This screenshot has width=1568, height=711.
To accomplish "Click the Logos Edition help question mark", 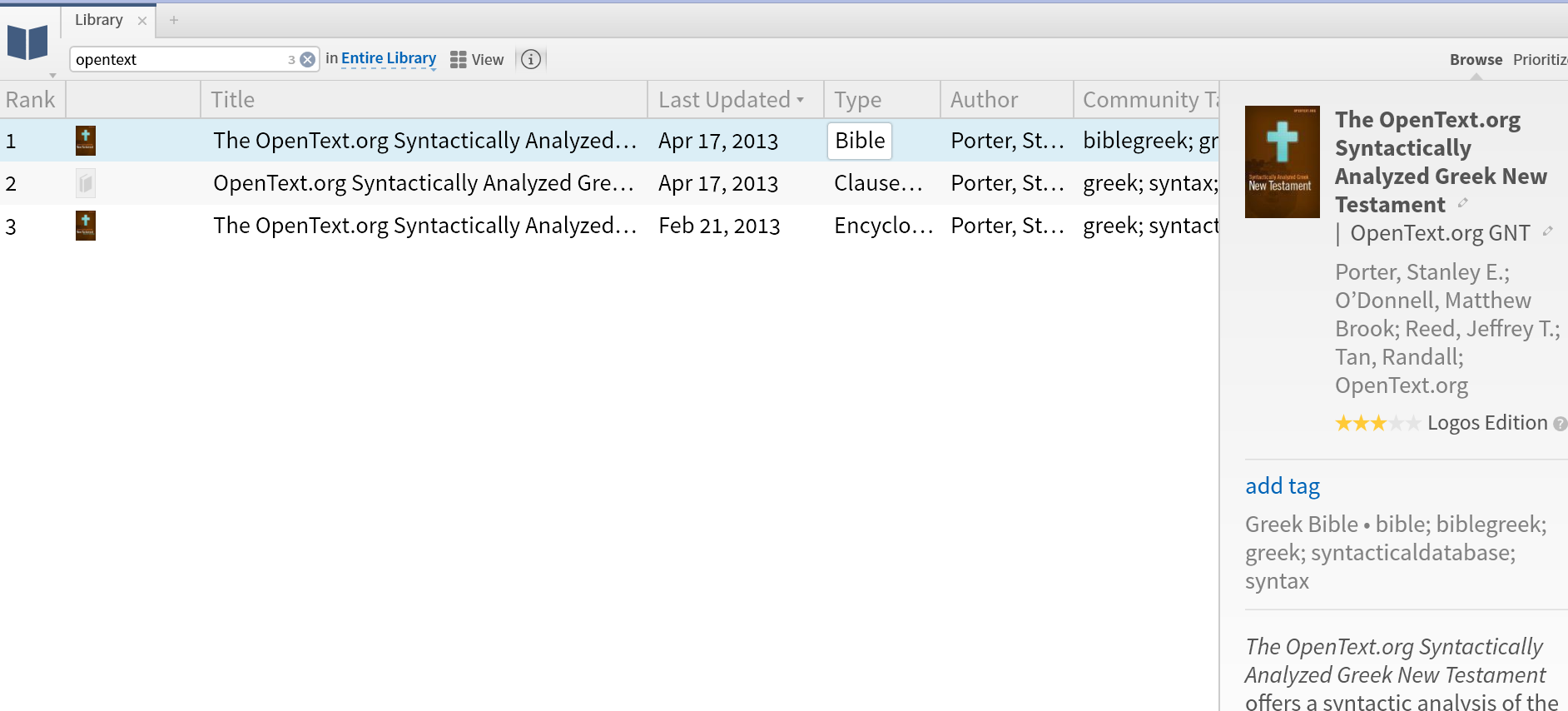I will click(x=1560, y=424).
